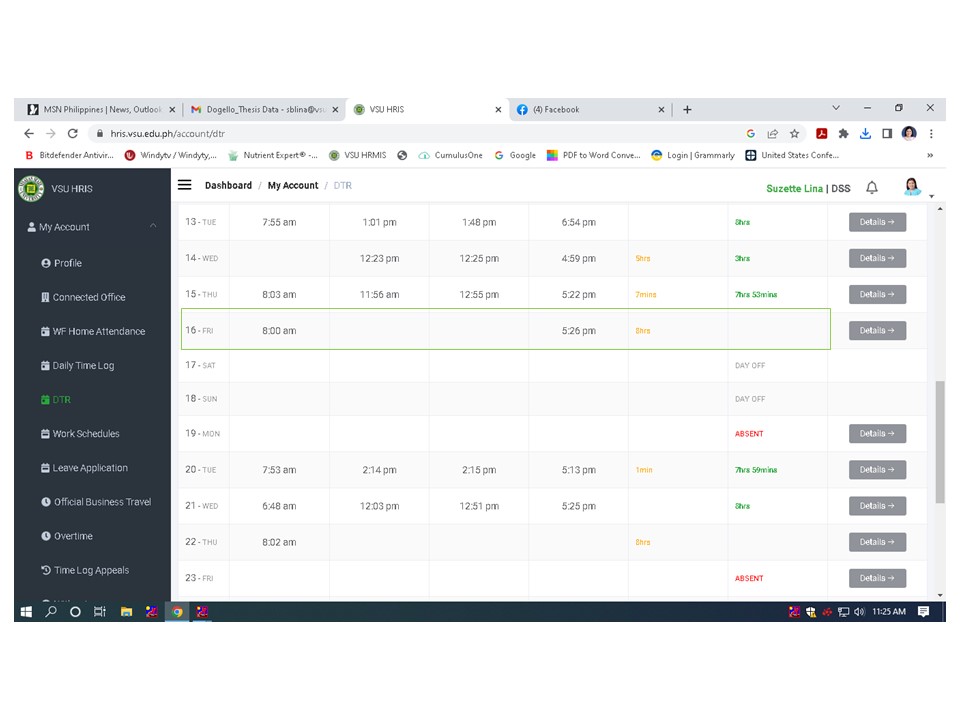This screenshot has width=960, height=720.
Task: Click Details button for 19 - MON absent row
Action: coord(877,434)
